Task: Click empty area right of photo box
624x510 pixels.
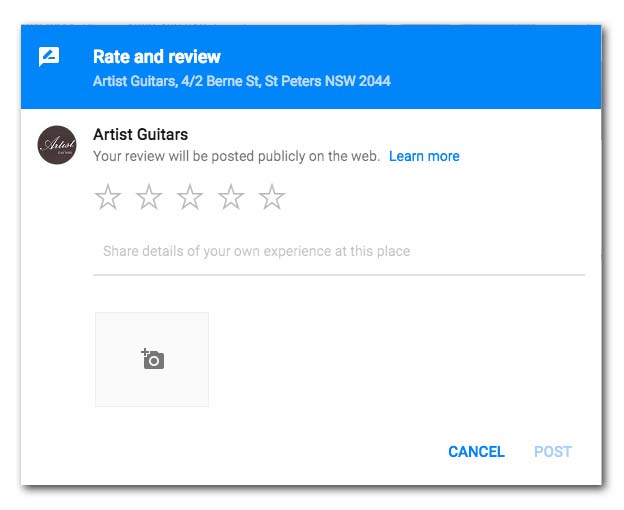Action: 398,359
